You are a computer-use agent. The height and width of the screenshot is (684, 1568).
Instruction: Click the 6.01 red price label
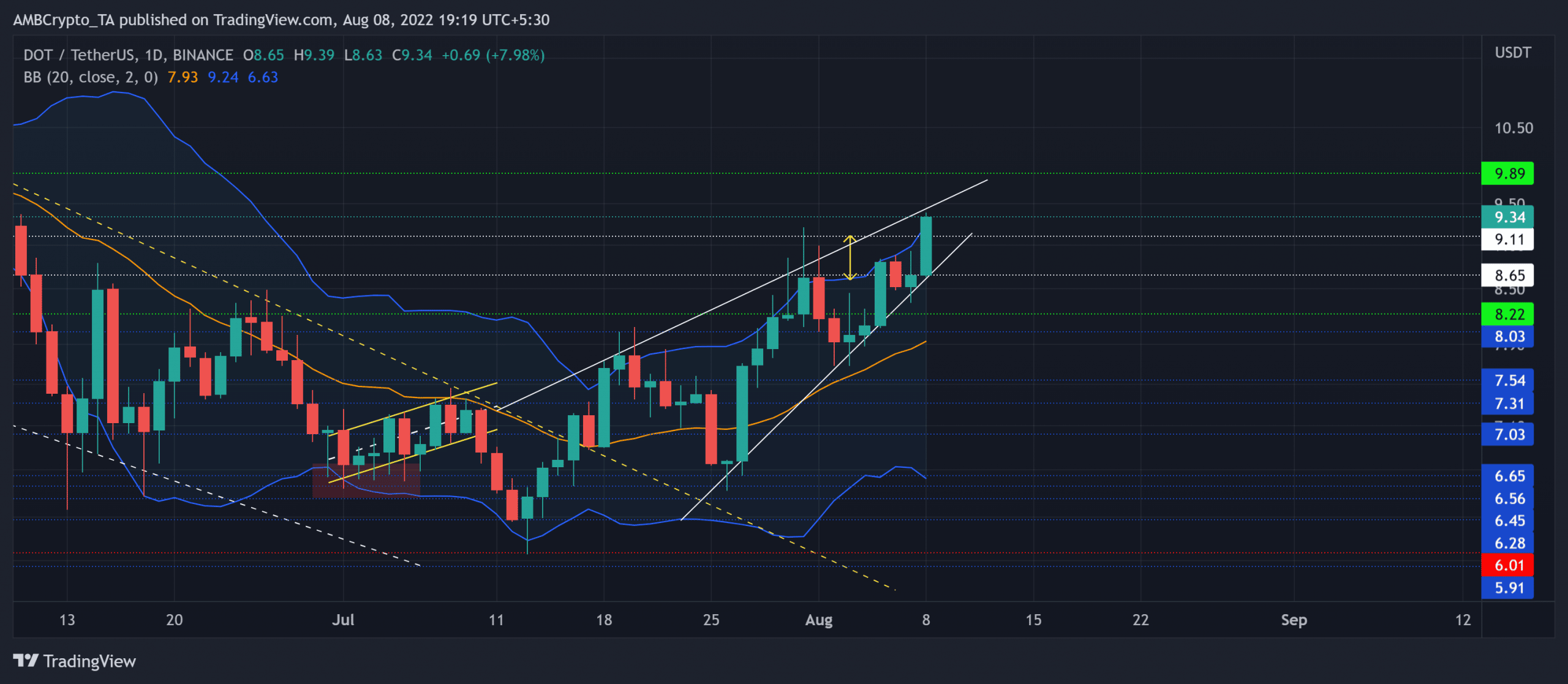pyautogui.click(x=1507, y=565)
